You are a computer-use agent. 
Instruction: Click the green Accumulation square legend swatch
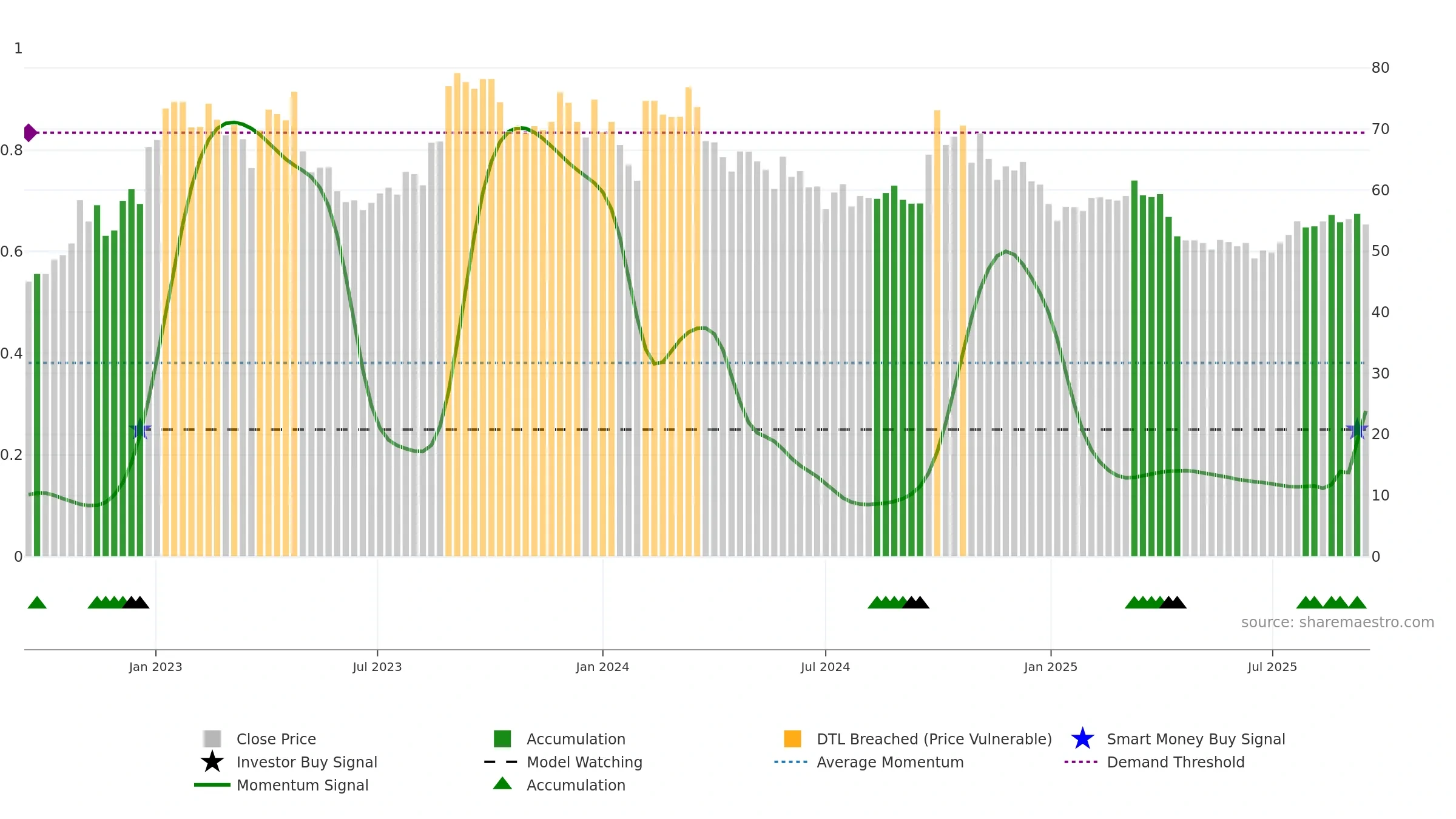(502, 739)
